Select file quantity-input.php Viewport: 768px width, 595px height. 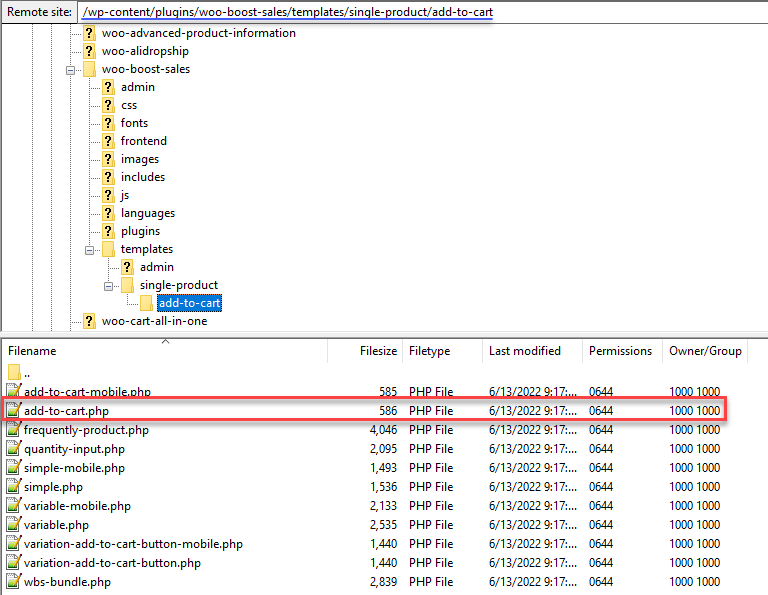tap(74, 449)
